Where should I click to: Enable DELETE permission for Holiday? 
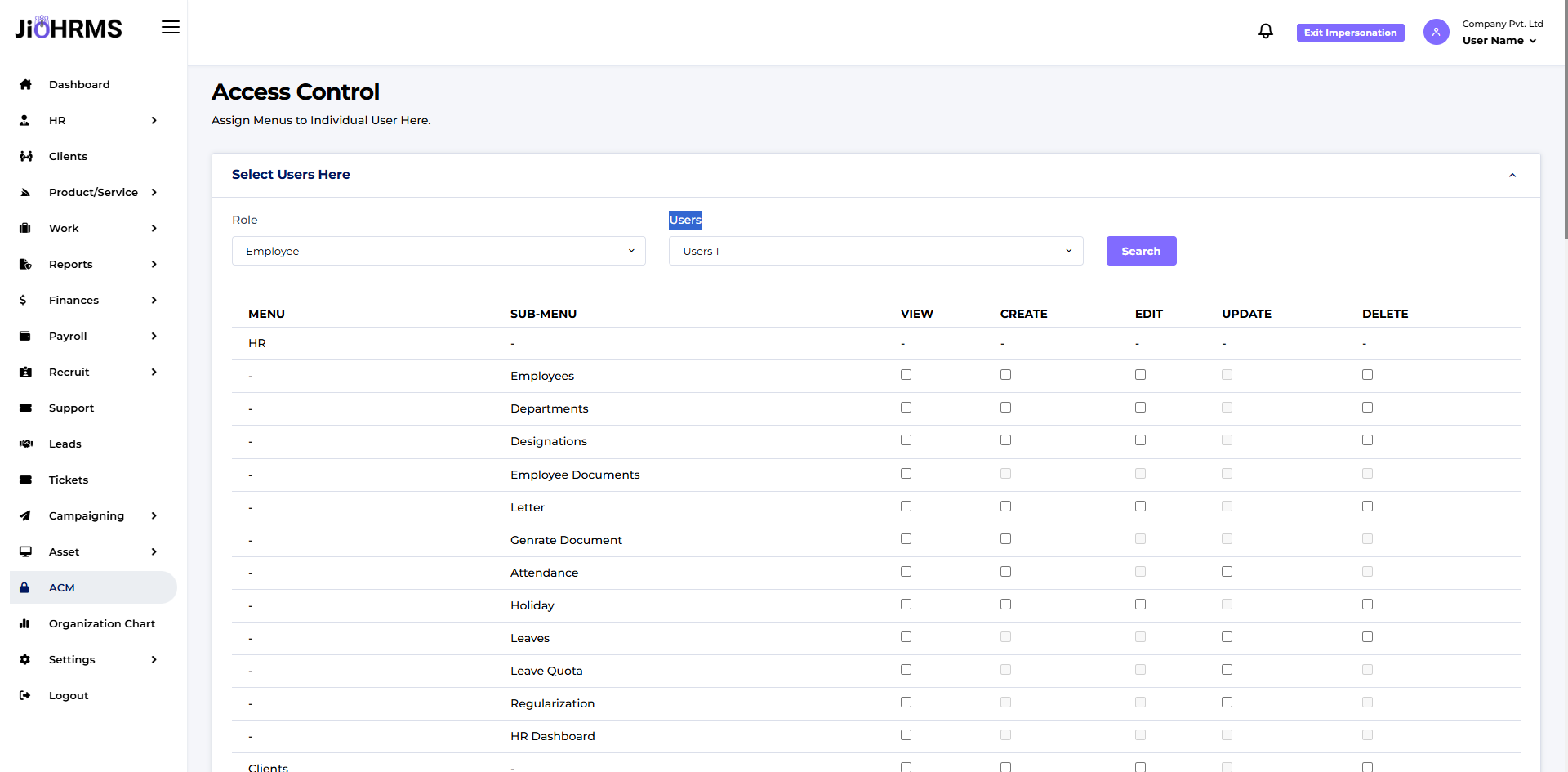1368,604
